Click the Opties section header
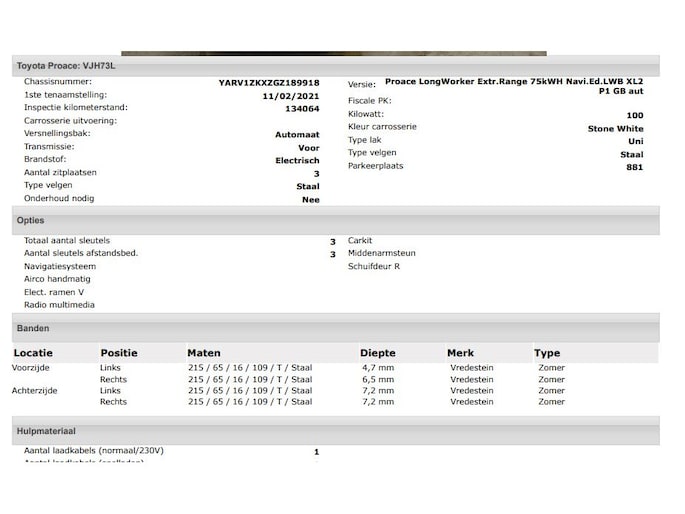The width and height of the screenshot is (685, 514). (x=31, y=220)
